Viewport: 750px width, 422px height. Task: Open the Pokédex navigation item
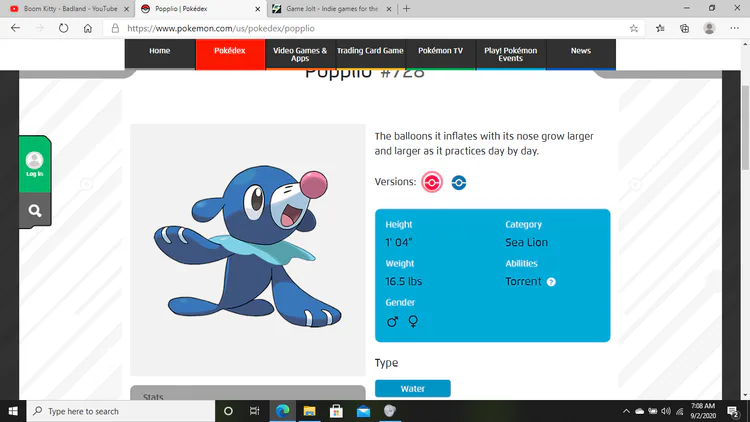[230, 54]
